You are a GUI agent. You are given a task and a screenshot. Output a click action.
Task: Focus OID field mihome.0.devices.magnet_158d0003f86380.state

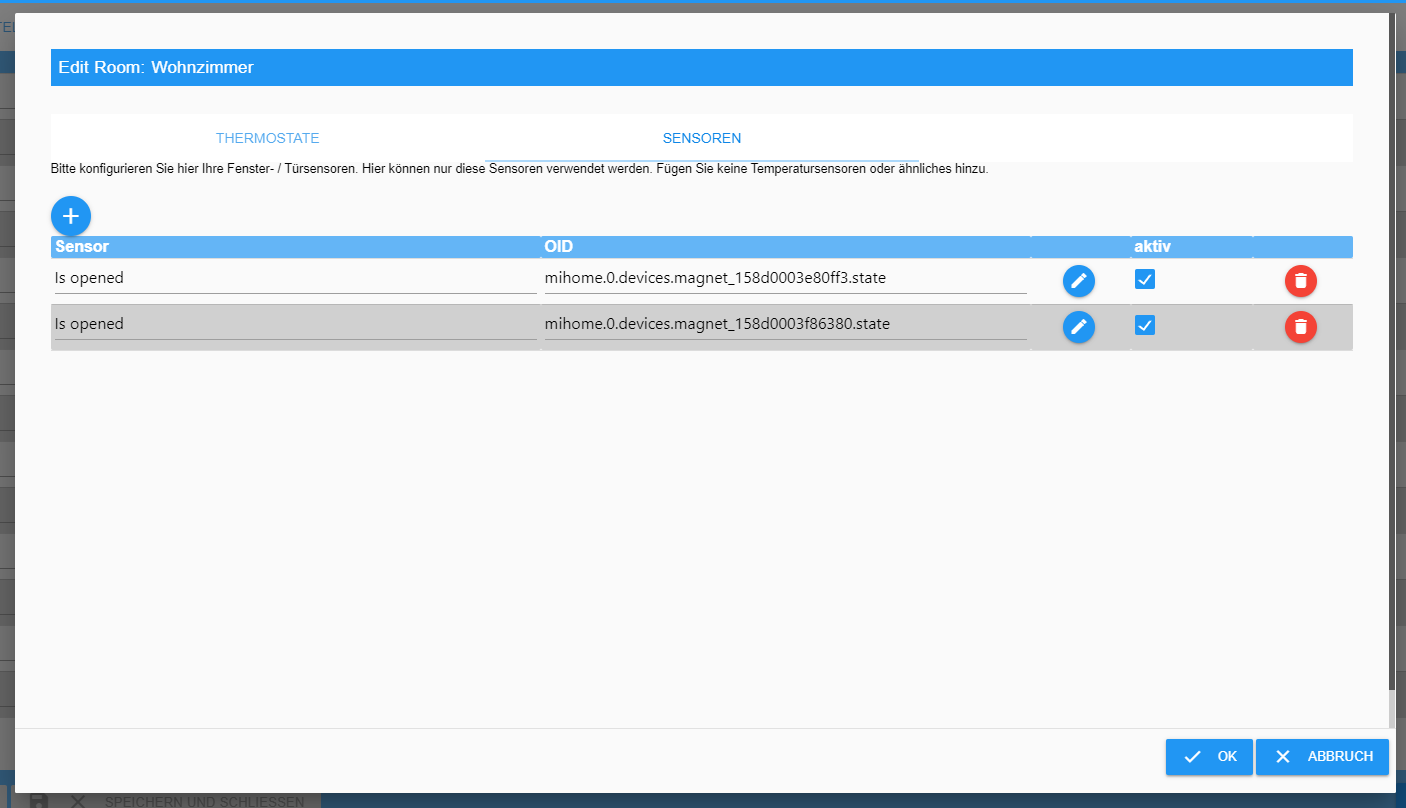tap(785, 324)
